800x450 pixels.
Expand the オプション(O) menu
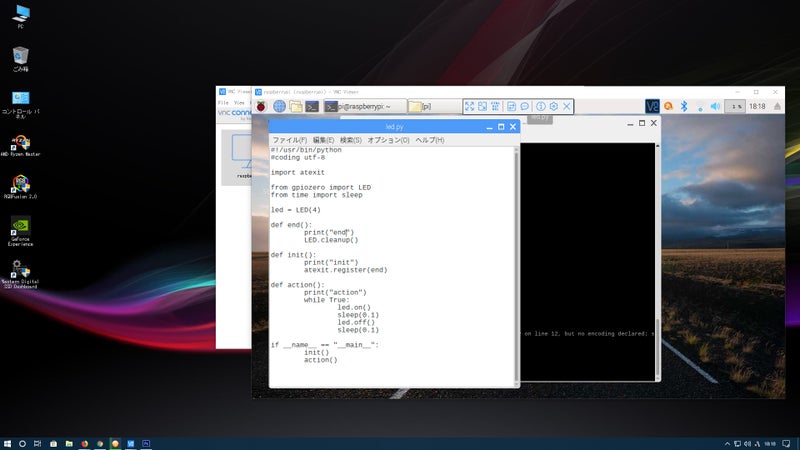pyautogui.click(x=389, y=140)
